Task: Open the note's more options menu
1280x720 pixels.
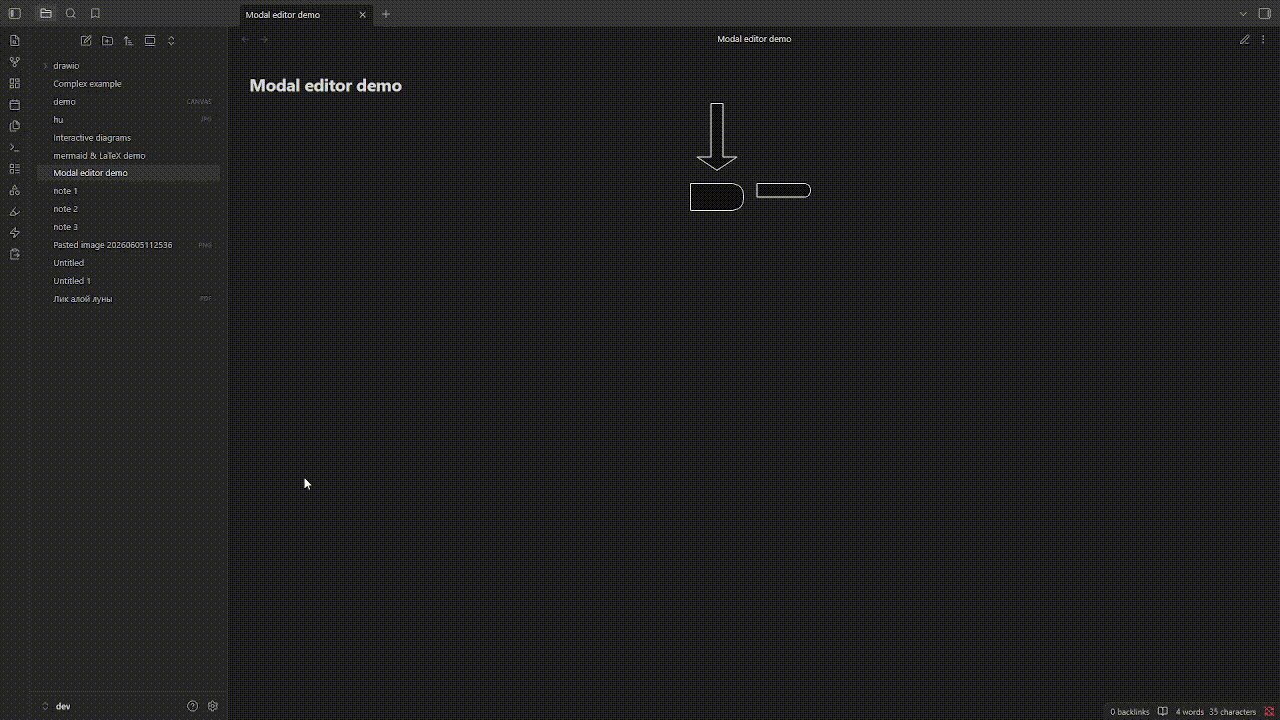Action: [1264, 39]
